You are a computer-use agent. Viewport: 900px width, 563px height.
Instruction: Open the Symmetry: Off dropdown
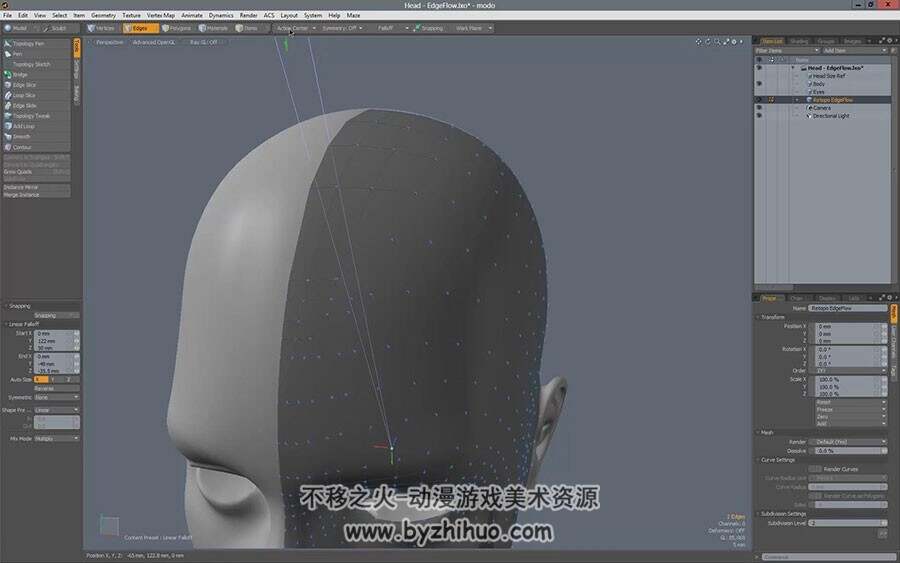(x=342, y=28)
